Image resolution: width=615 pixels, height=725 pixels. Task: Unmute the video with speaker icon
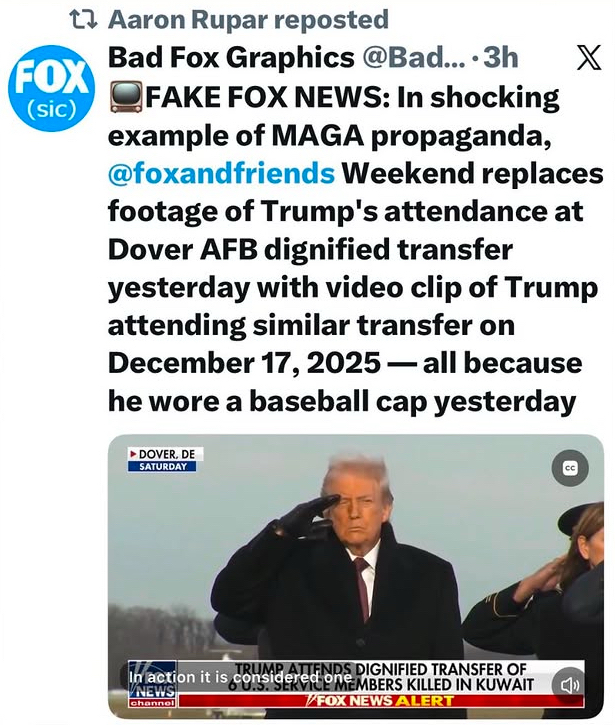pyautogui.click(x=570, y=685)
